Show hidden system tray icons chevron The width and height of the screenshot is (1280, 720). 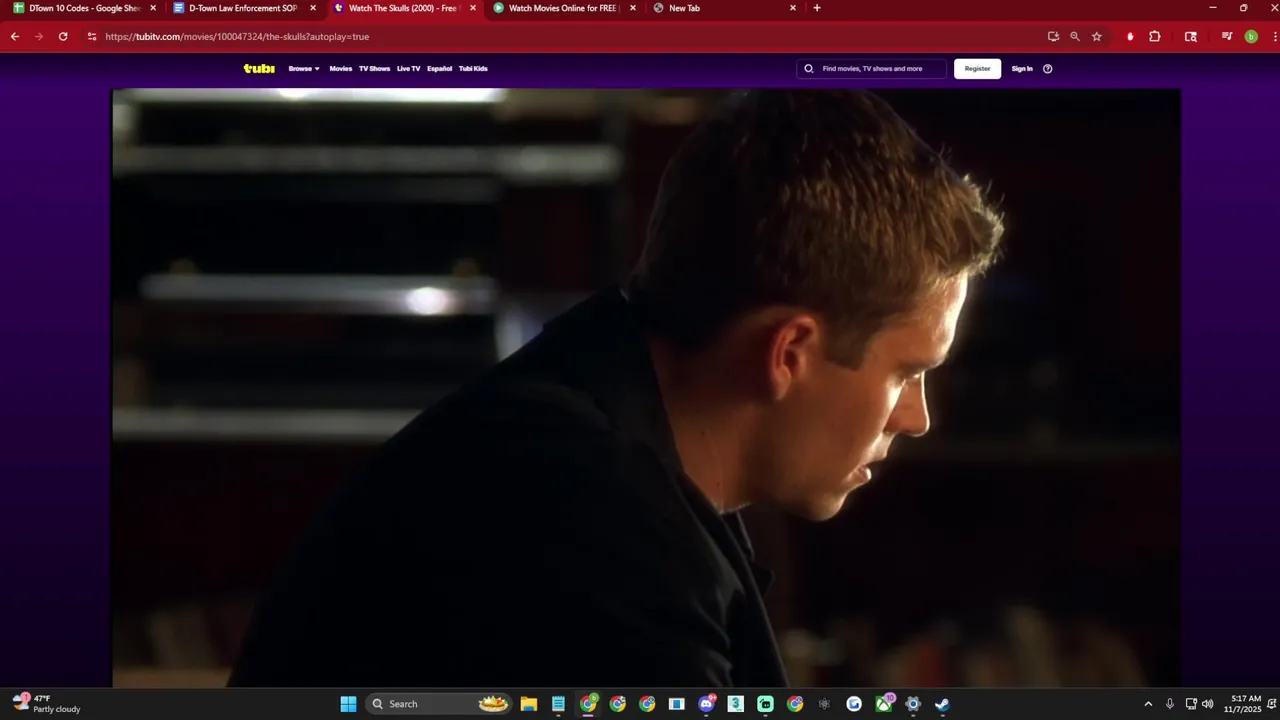click(1148, 704)
